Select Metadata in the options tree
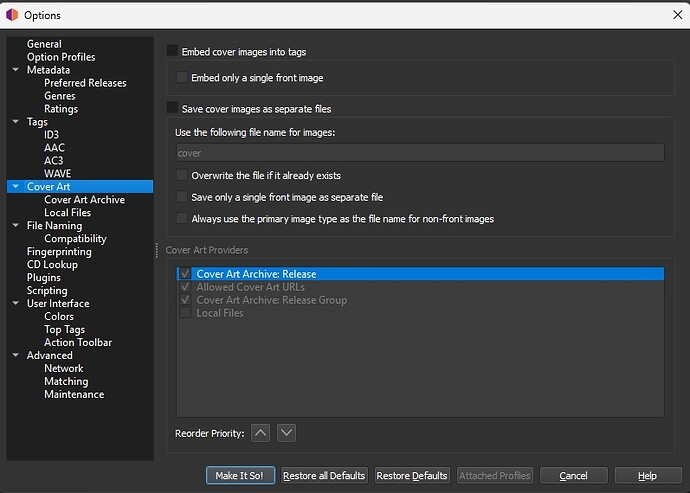The width and height of the screenshot is (690, 493). click(x=48, y=70)
